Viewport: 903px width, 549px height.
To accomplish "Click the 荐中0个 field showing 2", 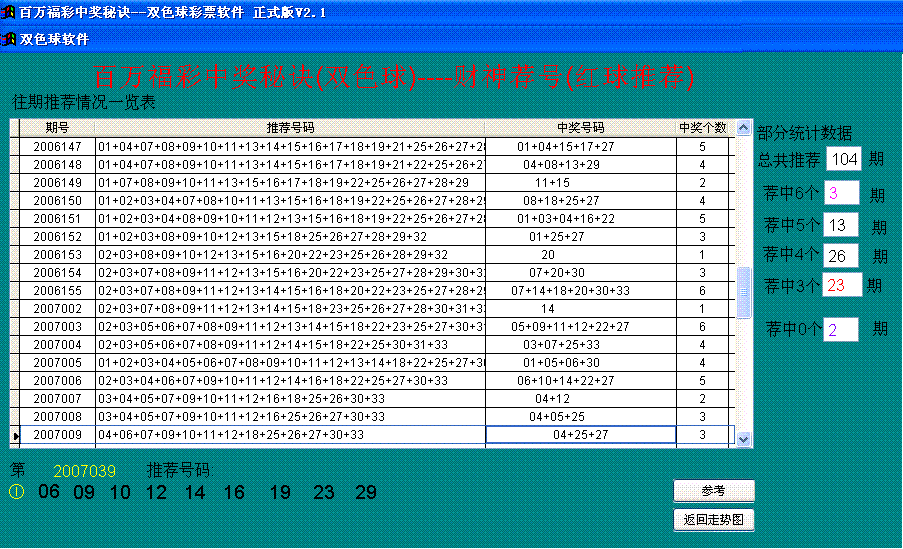I will pyautogui.click(x=841, y=329).
